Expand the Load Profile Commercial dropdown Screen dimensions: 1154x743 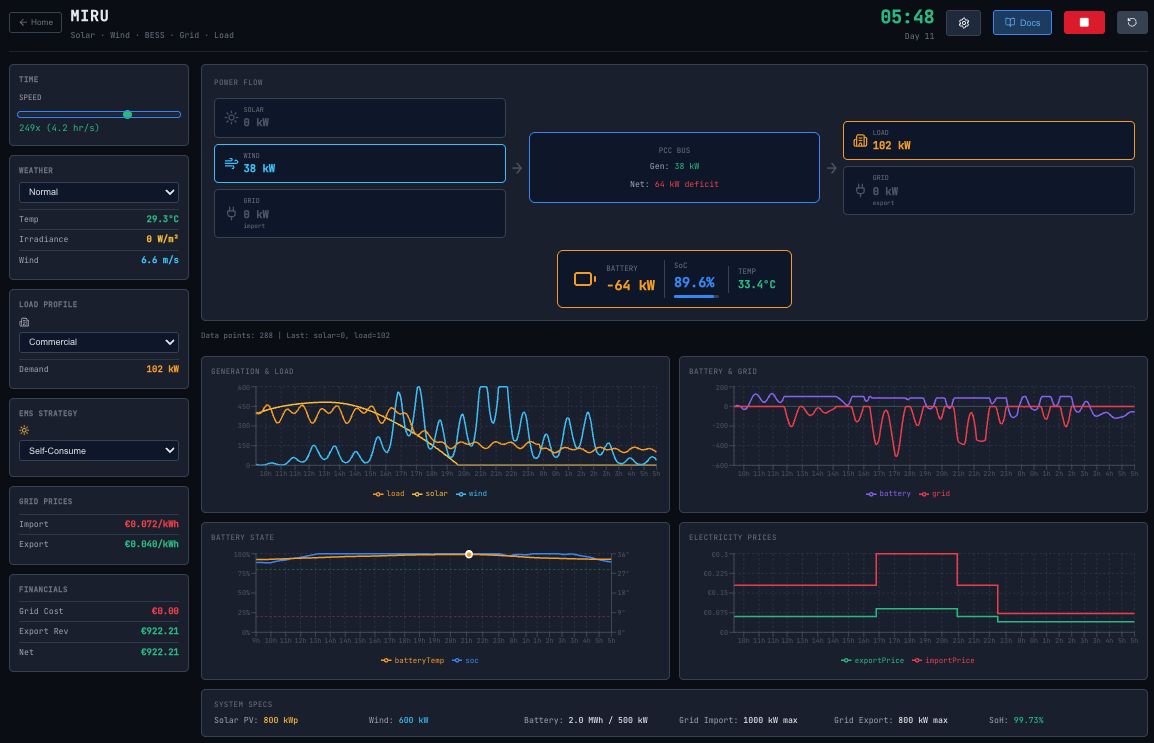[x=99, y=342]
